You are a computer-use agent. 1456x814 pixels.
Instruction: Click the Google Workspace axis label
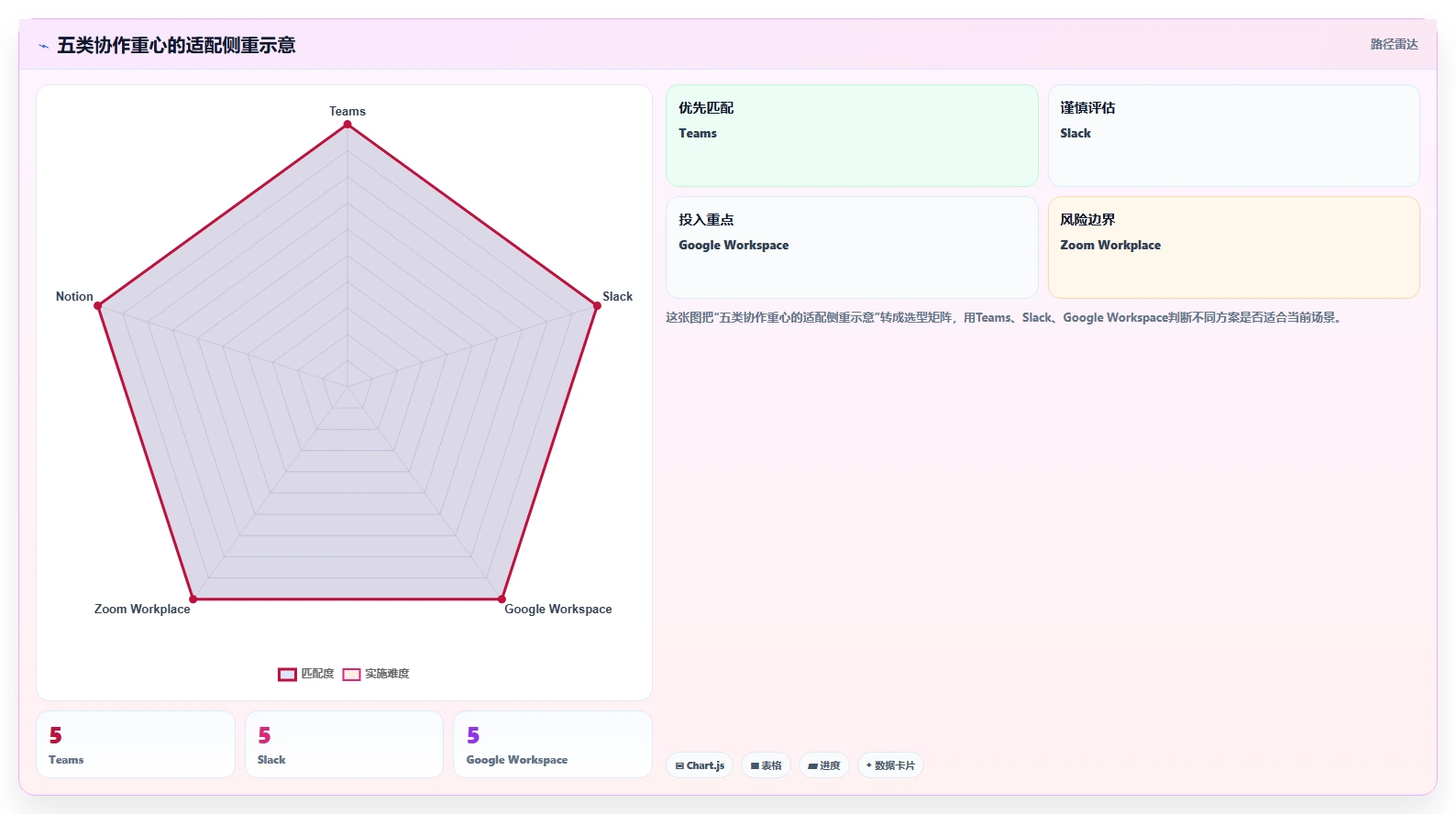[558, 609]
